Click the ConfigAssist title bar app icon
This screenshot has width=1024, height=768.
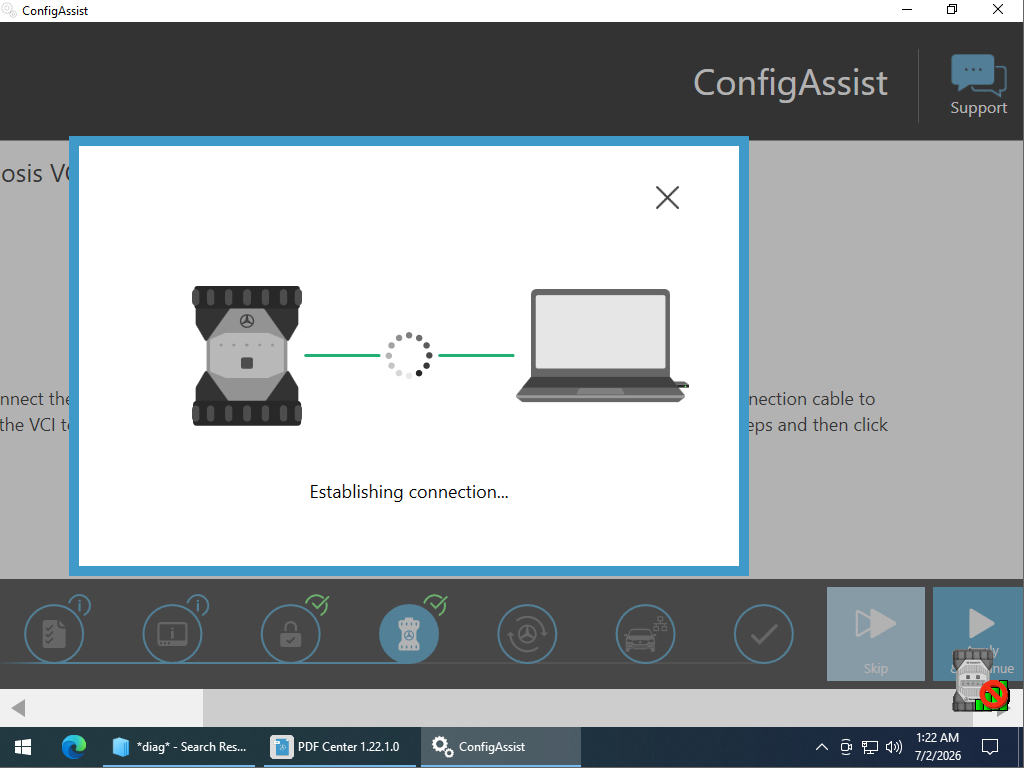pos(9,10)
